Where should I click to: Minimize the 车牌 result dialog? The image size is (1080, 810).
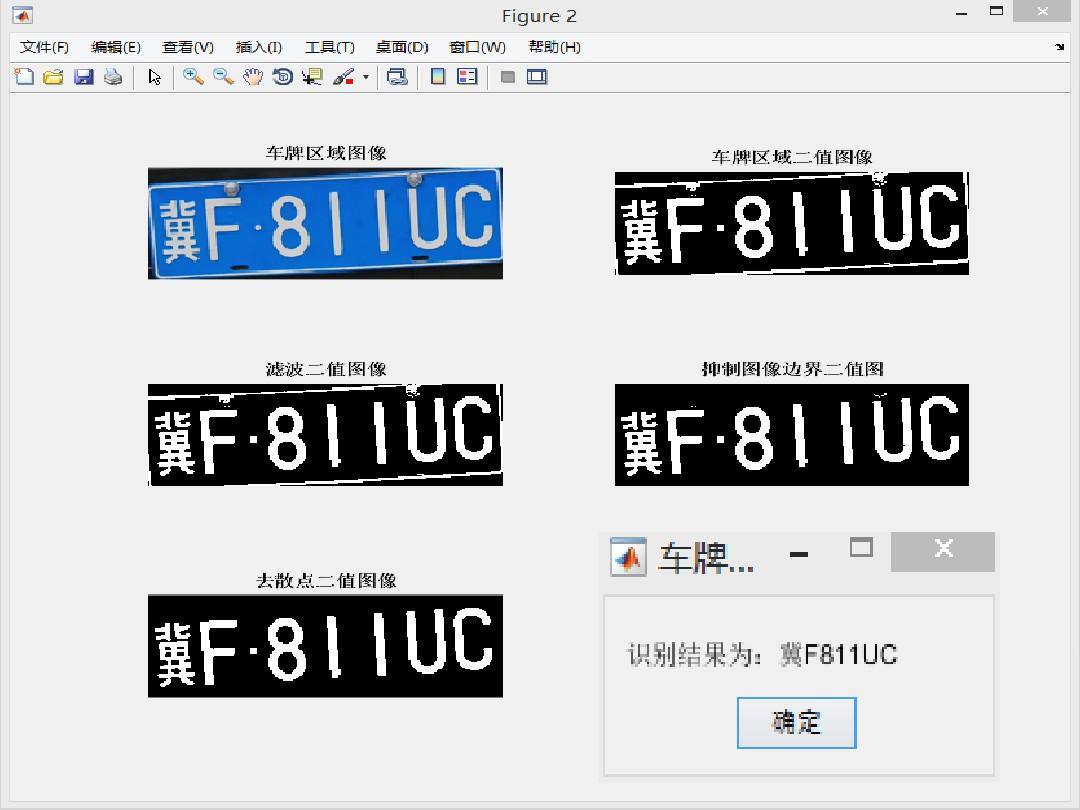798,554
